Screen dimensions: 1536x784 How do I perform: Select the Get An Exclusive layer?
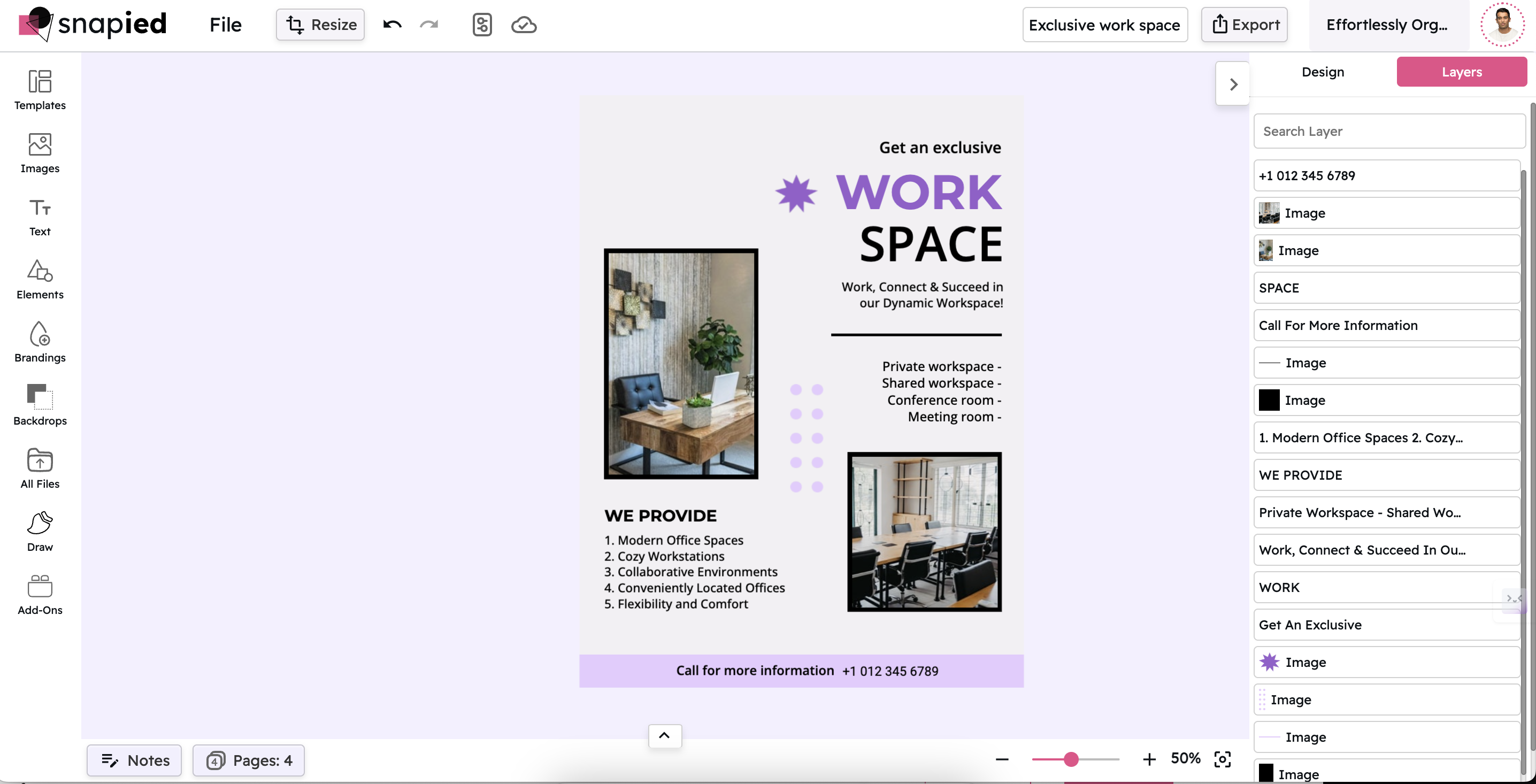coord(1387,625)
